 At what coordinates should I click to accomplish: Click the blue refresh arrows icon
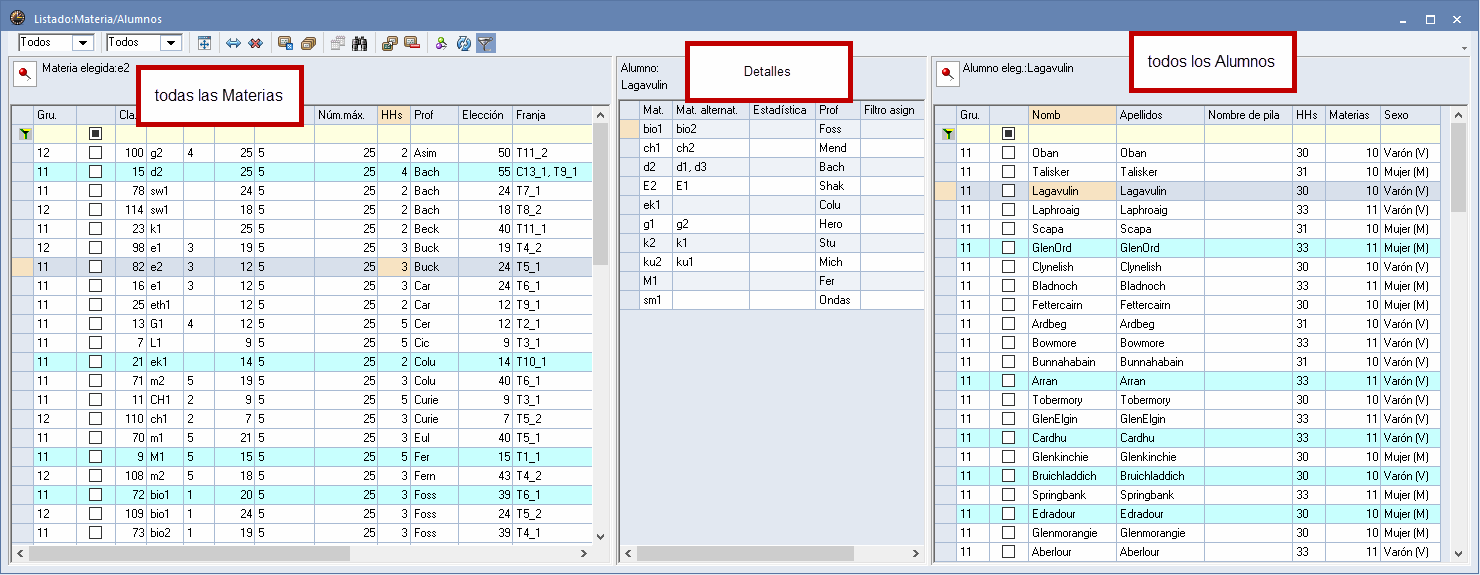click(x=464, y=43)
